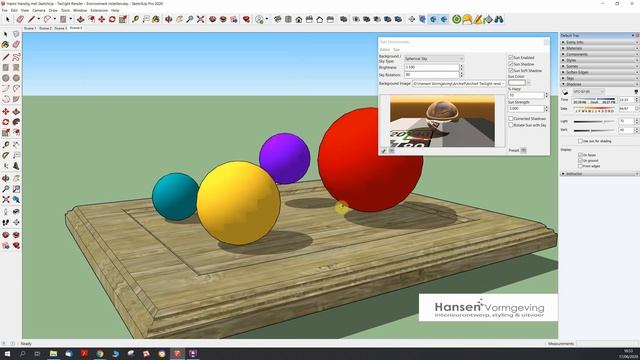
Task: Click the environment preview thumbnail
Action: coord(442,121)
